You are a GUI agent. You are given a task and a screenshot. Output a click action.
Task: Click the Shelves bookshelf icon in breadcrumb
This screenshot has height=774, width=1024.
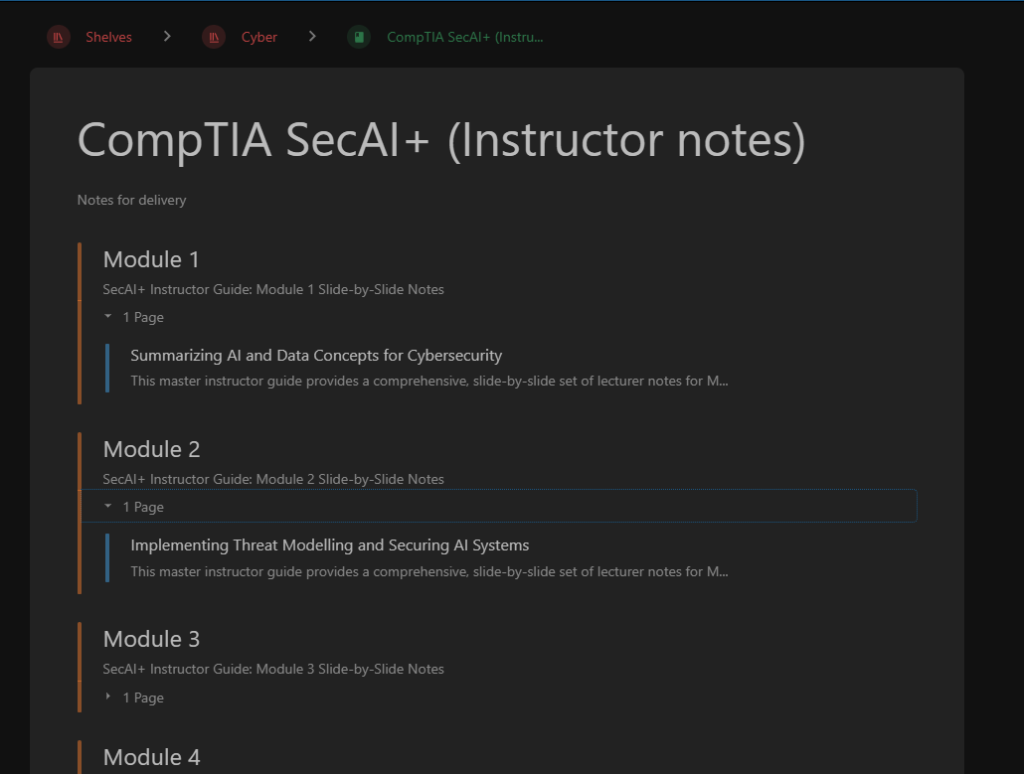click(x=58, y=37)
